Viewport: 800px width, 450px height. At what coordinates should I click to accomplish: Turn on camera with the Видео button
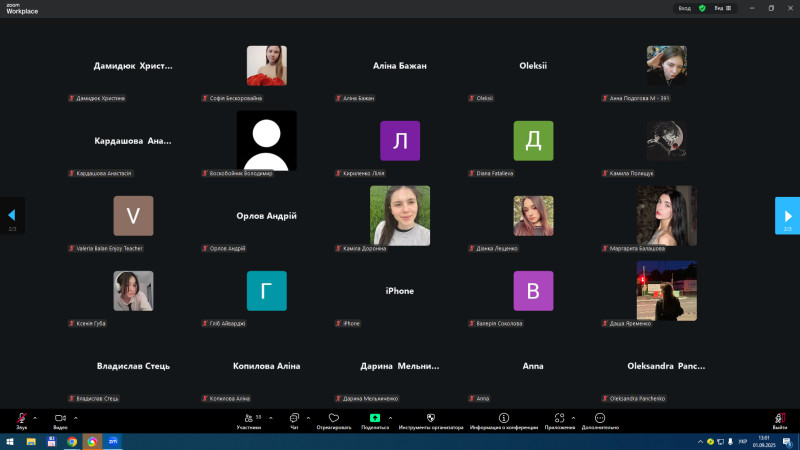point(60,419)
